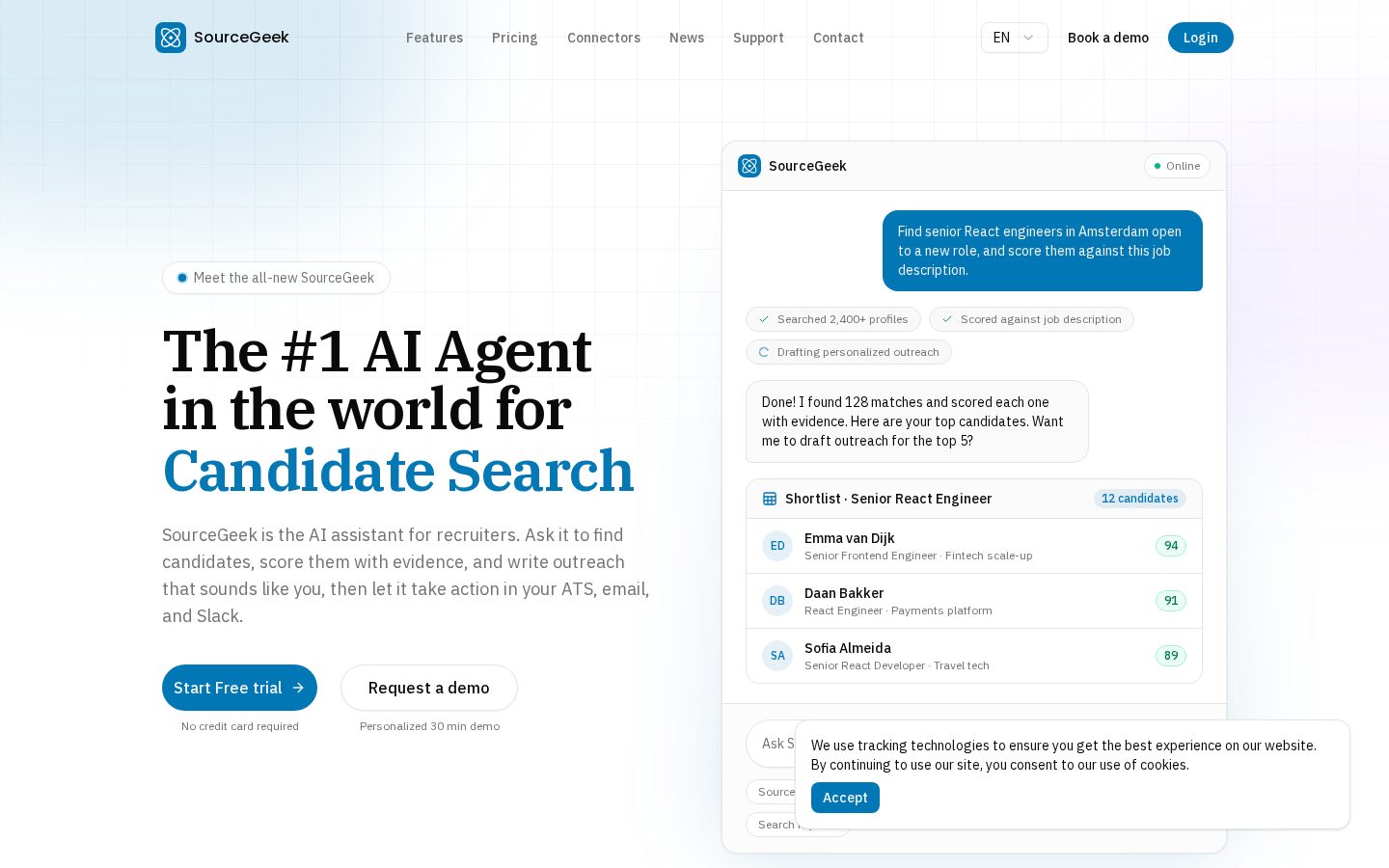The width and height of the screenshot is (1389, 868).
Task: Click the spinner on Drafting personalized outreach chip
Action: click(x=764, y=352)
